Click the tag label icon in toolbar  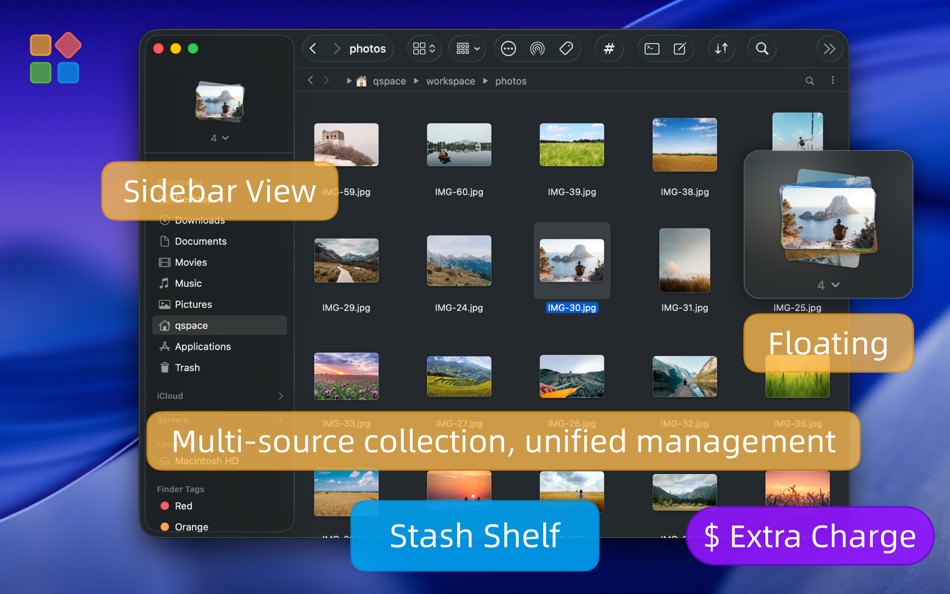[x=565, y=48]
